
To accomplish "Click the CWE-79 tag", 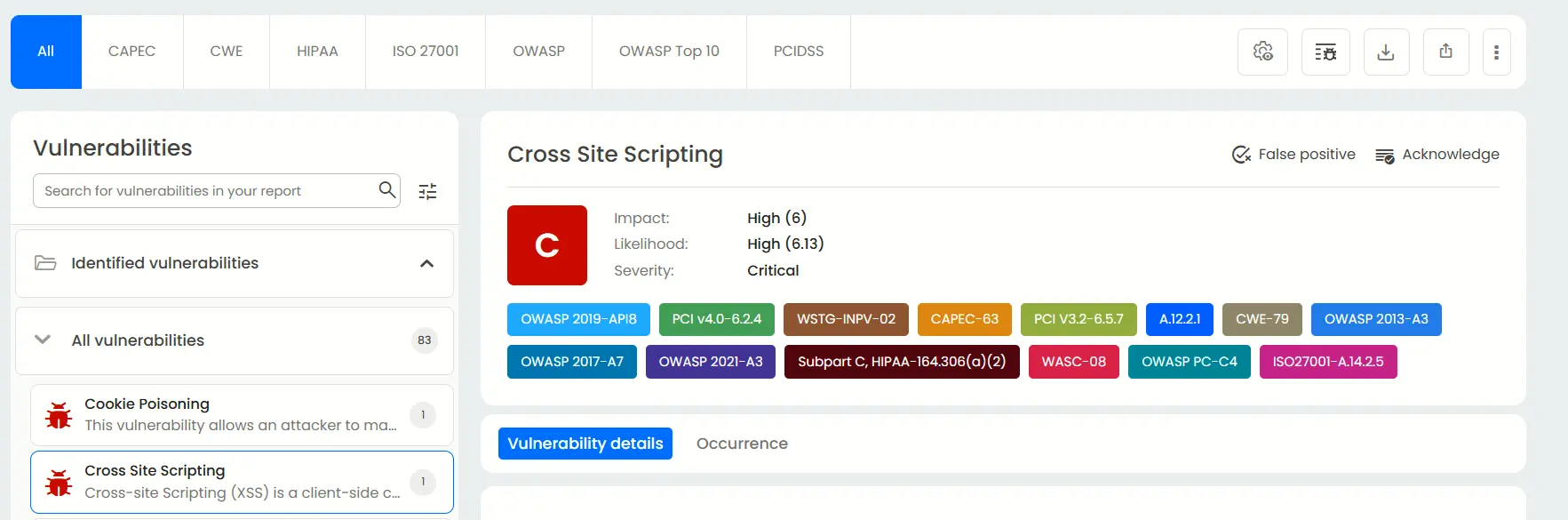I will [1262, 319].
